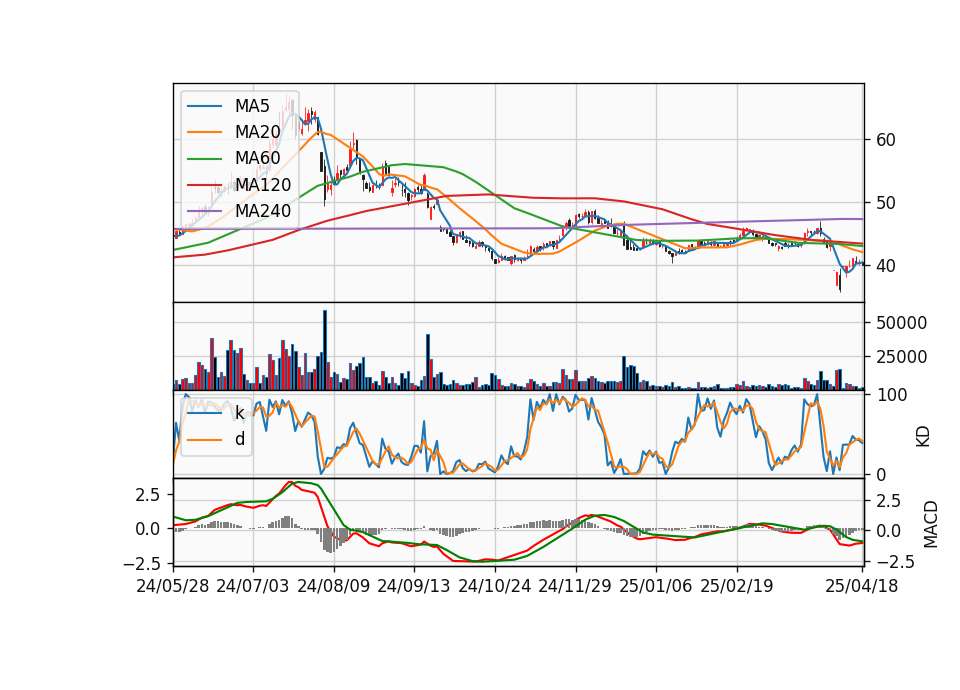This screenshot has width=960, height=690.
Task: Click the tallest volume bar in August
Action: coord(325,350)
